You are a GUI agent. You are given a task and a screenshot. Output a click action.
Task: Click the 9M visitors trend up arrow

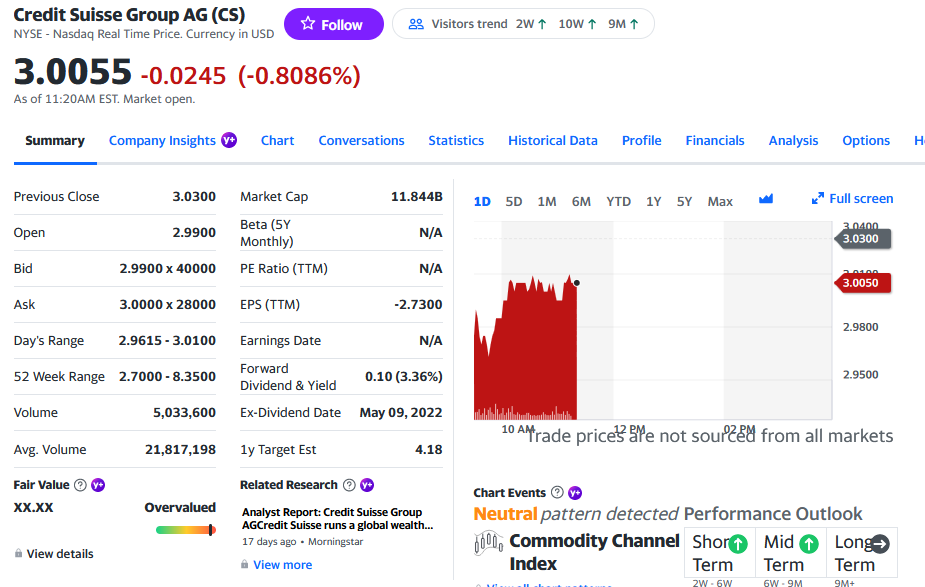634,24
